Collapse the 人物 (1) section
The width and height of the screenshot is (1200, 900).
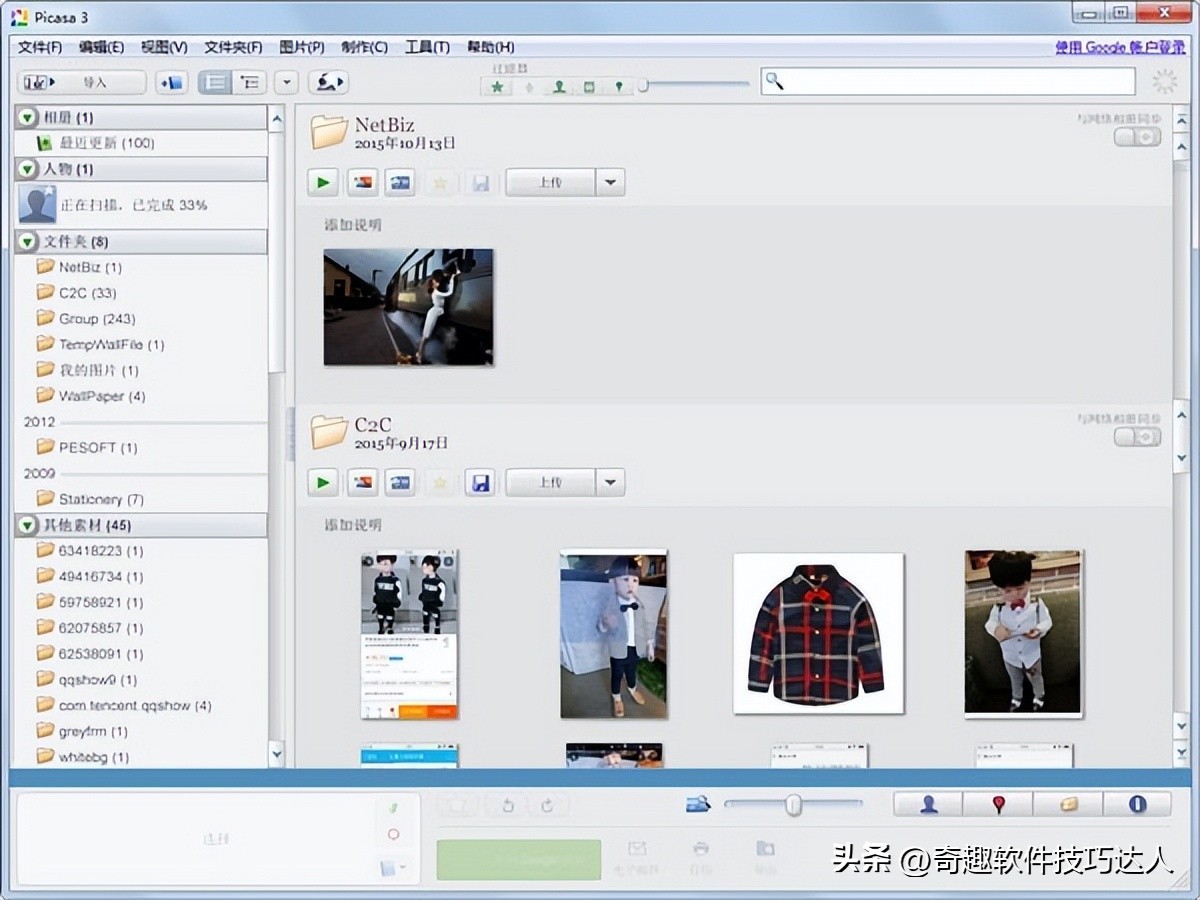click(27, 169)
